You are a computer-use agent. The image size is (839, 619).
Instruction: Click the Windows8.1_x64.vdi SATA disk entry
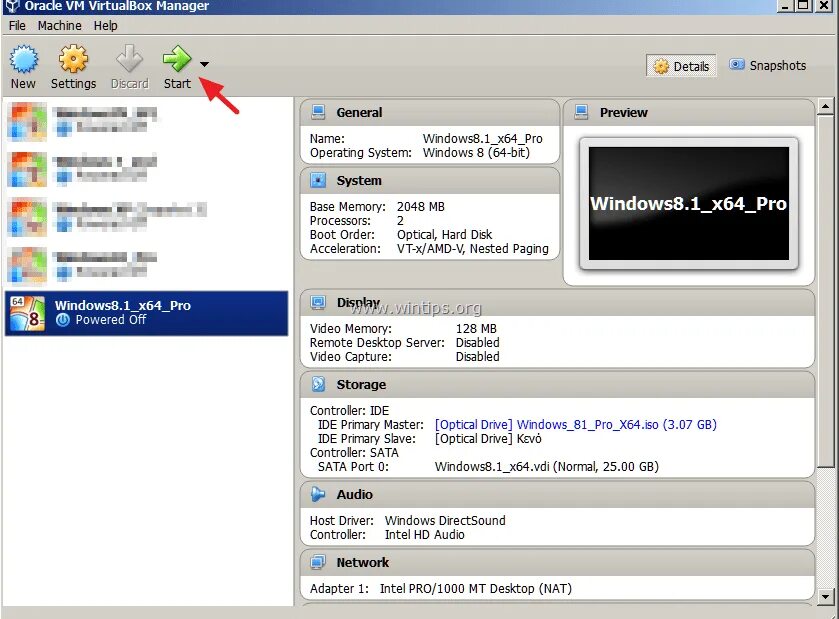(546, 467)
